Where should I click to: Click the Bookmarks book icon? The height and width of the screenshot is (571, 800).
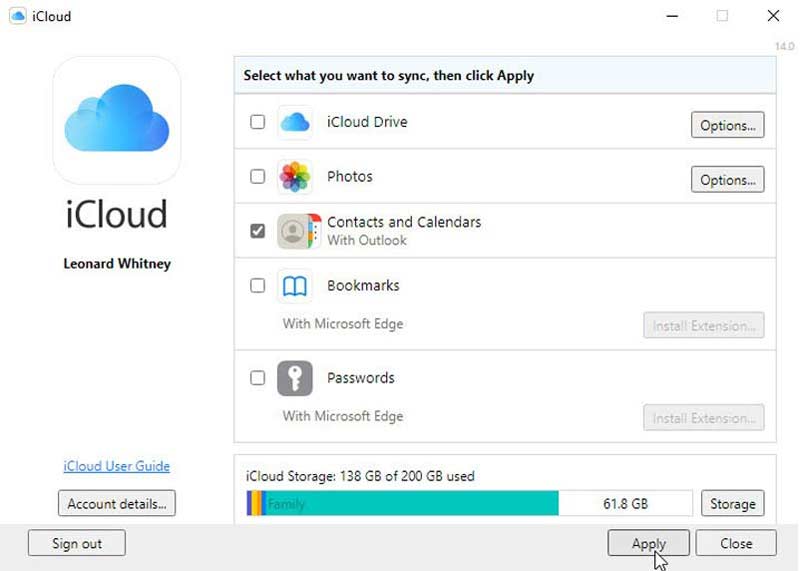coord(295,286)
